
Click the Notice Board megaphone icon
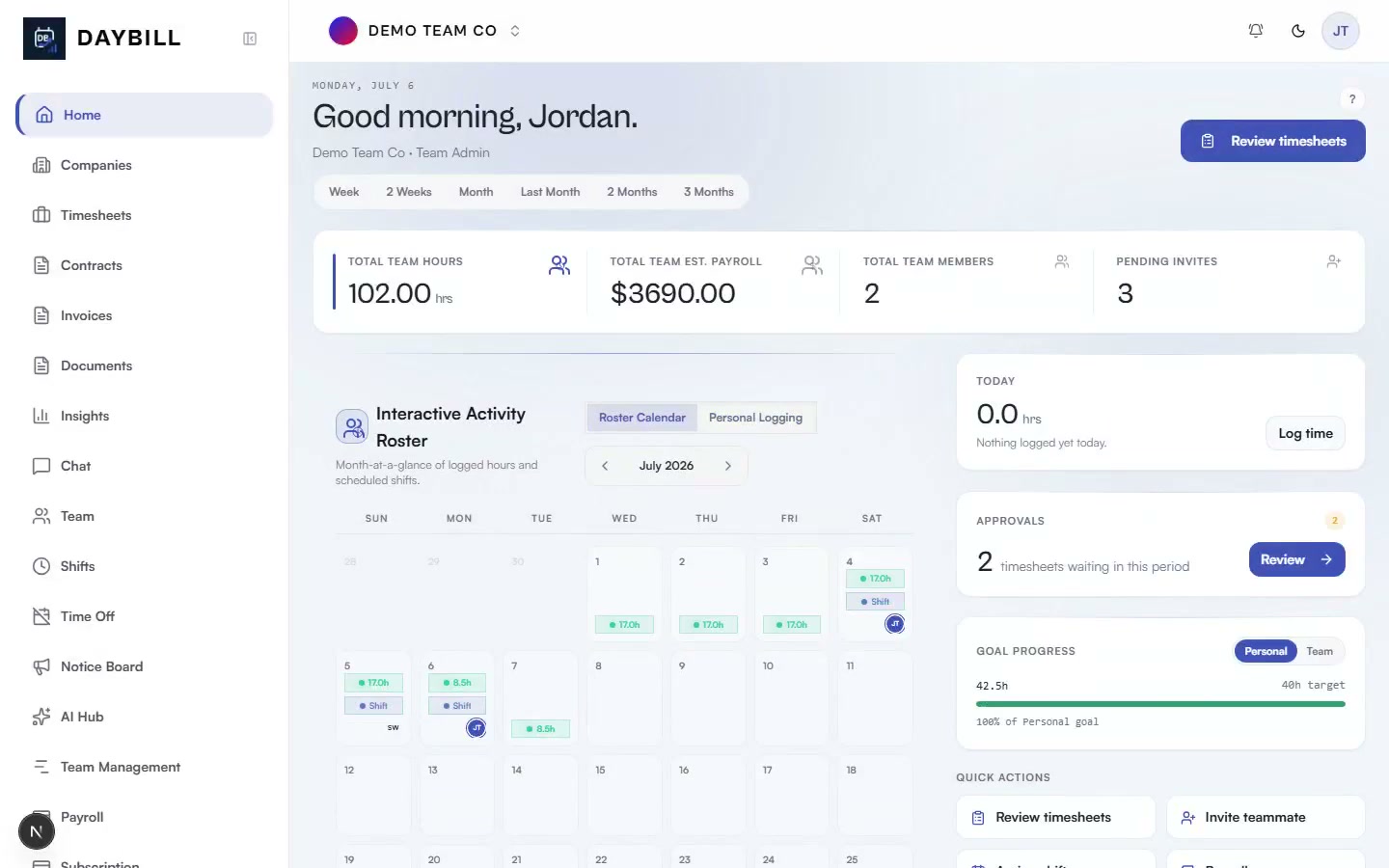[x=41, y=666]
